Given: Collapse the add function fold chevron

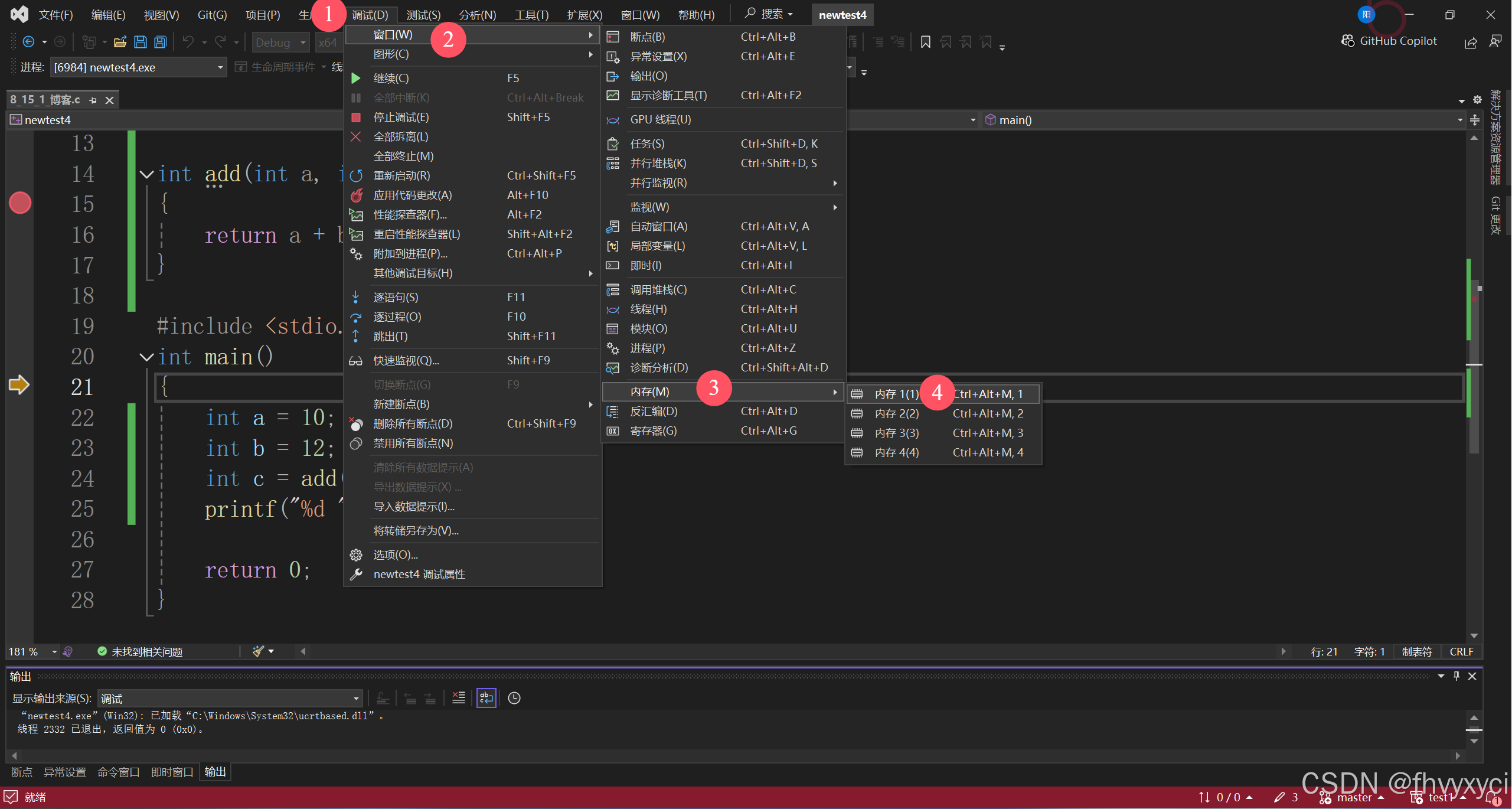Looking at the screenshot, I should [x=146, y=174].
